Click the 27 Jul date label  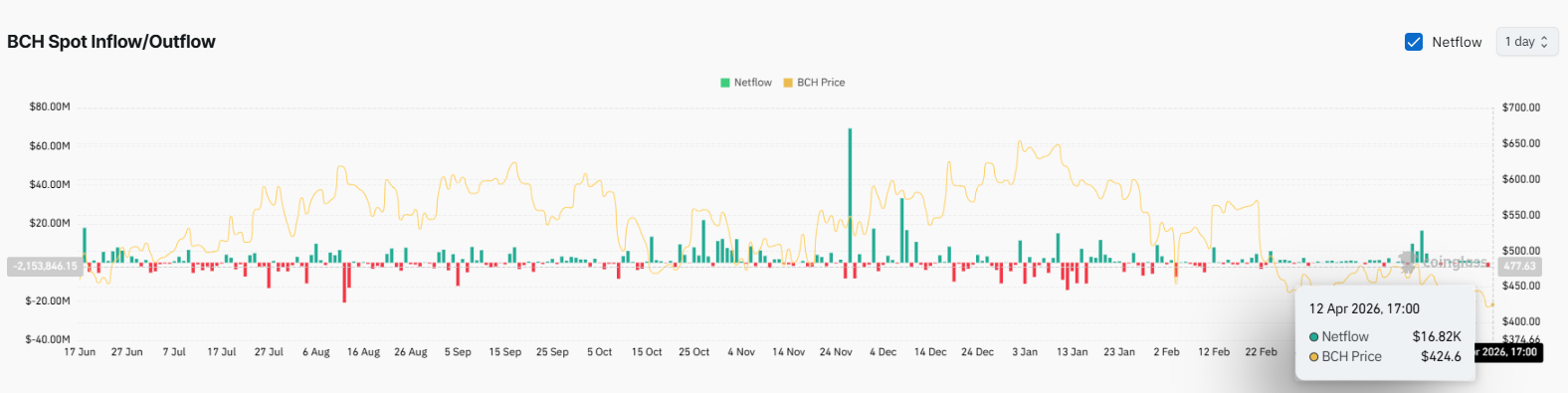click(269, 352)
